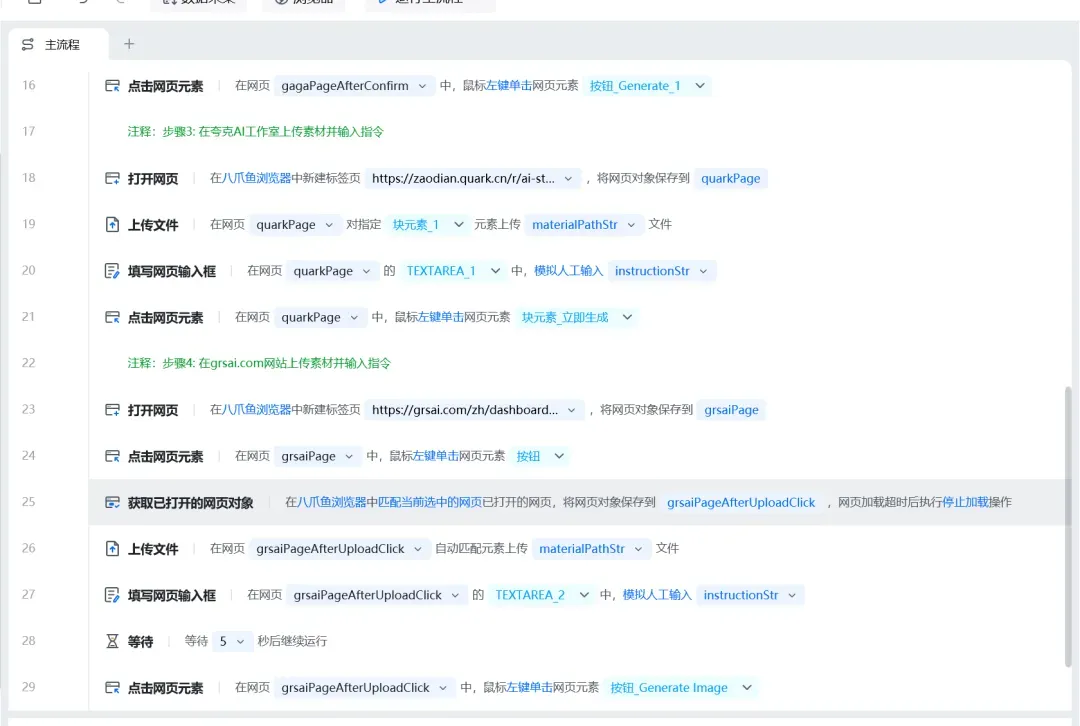The height and width of the screenshot is (726, 1080).
Task: Click the fill input icon on line 20
Action: (112, 271)
